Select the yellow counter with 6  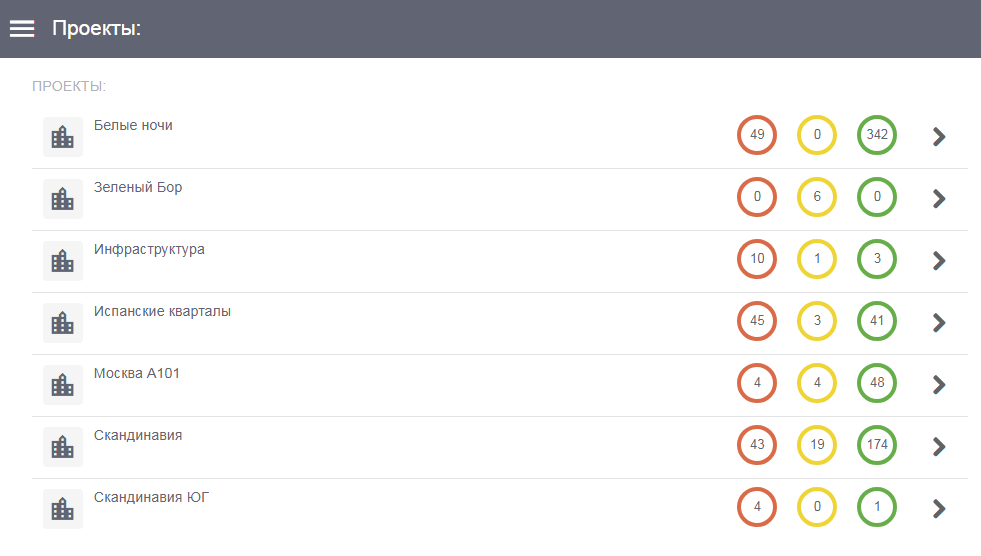point(817,197)
